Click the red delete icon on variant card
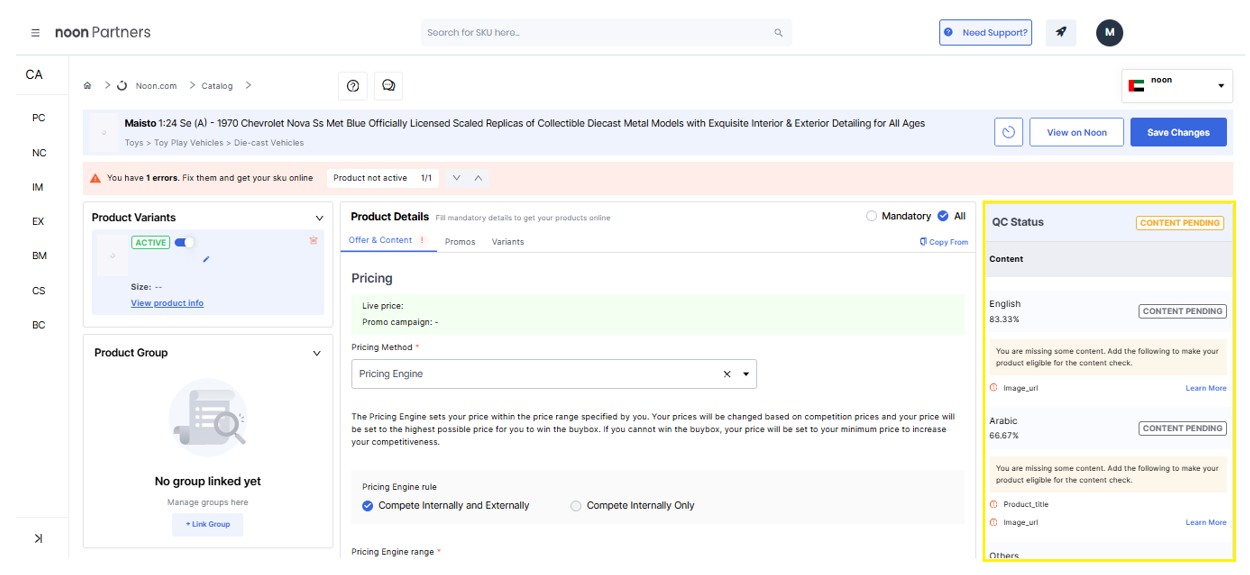This screenshot has height=575, width=1250. 313,241
